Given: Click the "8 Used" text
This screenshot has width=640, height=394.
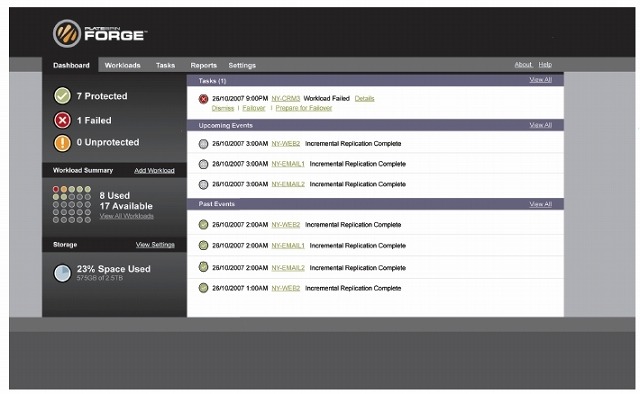Looking at the screenshot, I should (115, 196).
